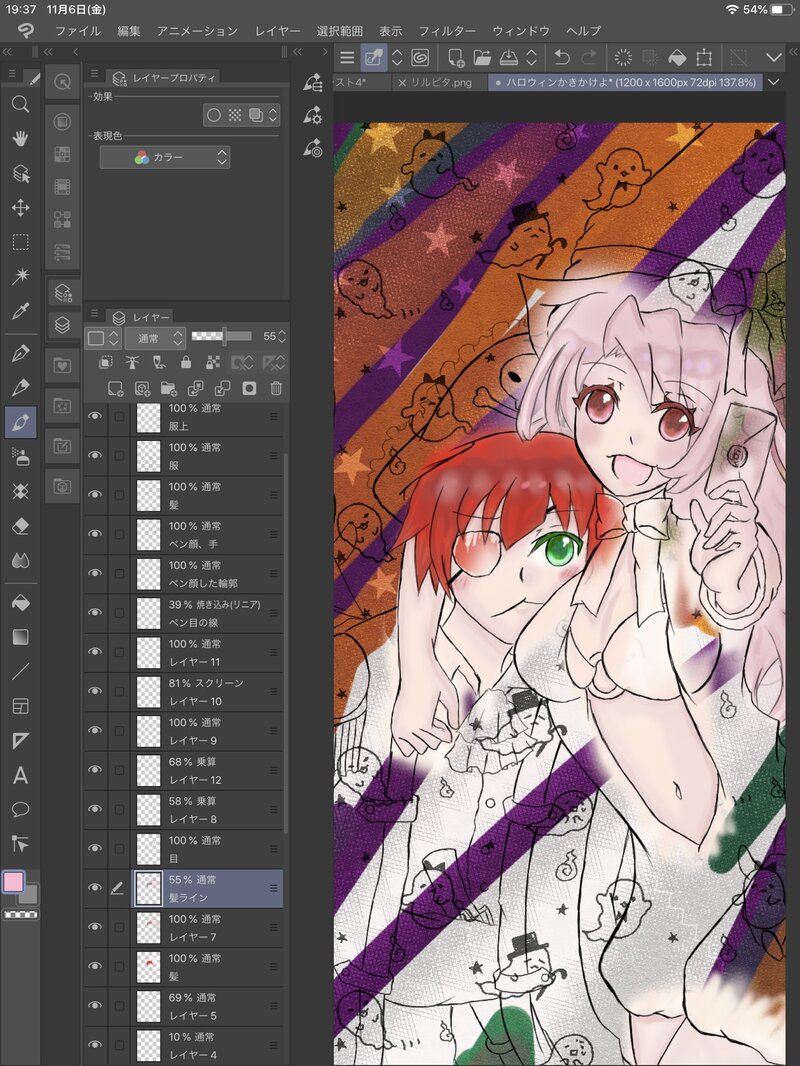The height and width of the screenshot is (1066, 800).
Task: Hide the ペン目の線 layer
Action: tap(95, 613)
